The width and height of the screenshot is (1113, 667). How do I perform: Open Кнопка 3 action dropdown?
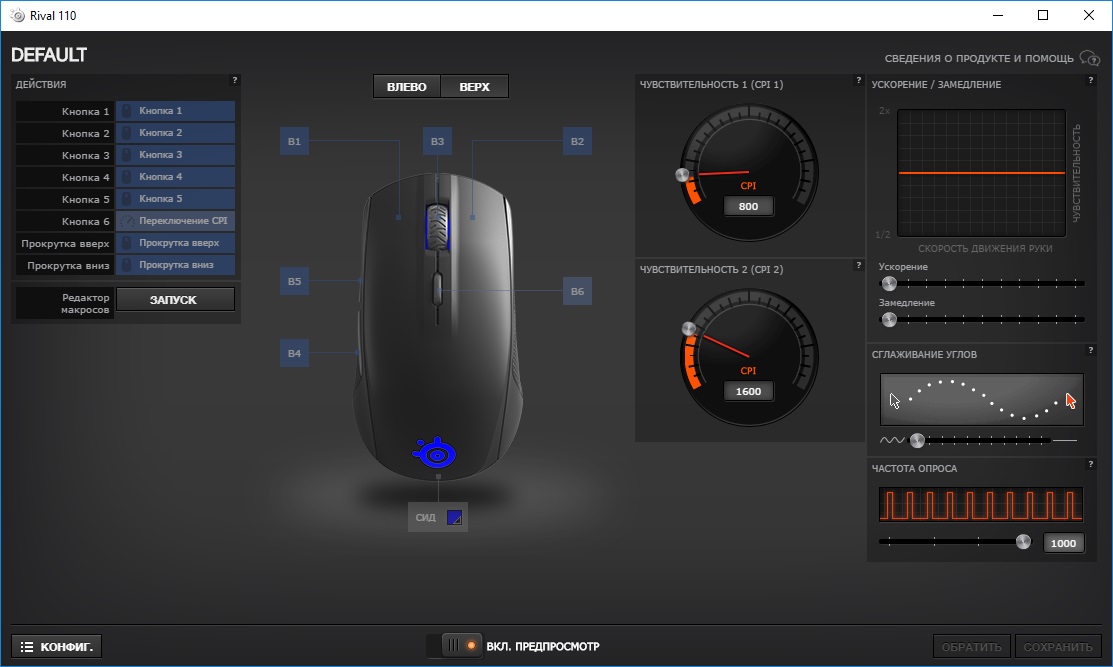[x=175, y=155]
